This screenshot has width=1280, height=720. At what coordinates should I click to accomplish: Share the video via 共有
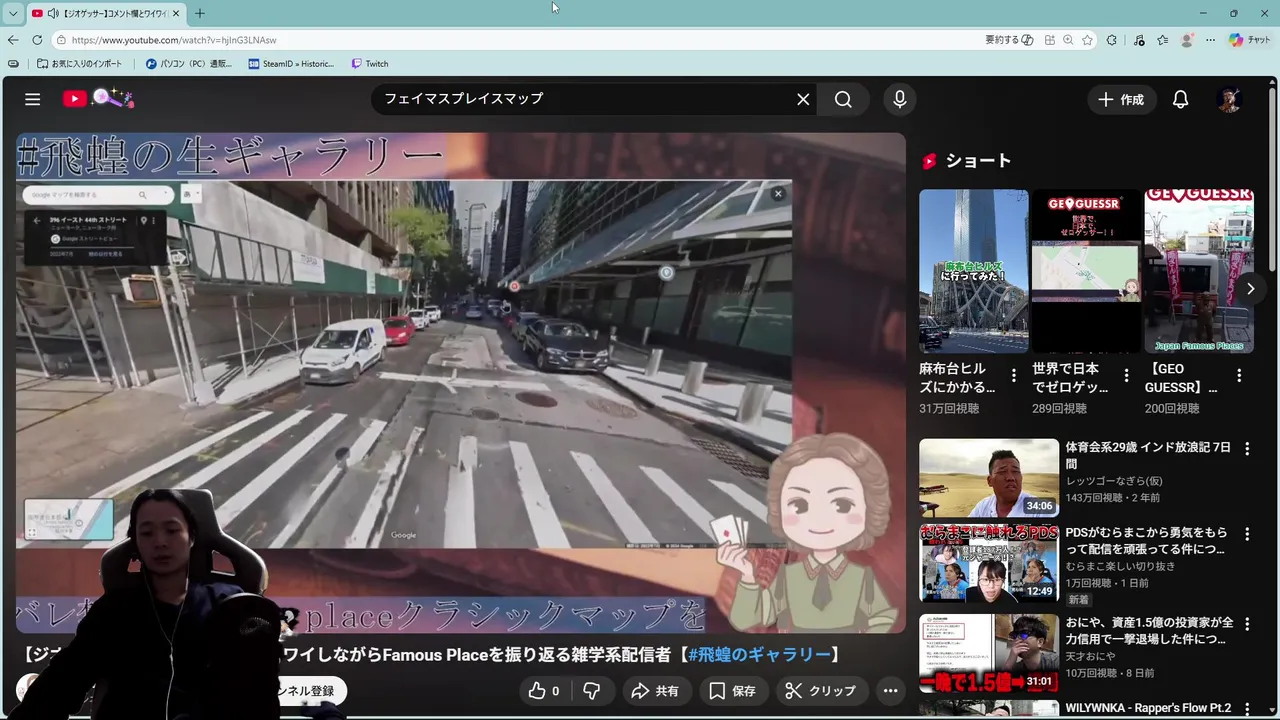click(655, 691)
